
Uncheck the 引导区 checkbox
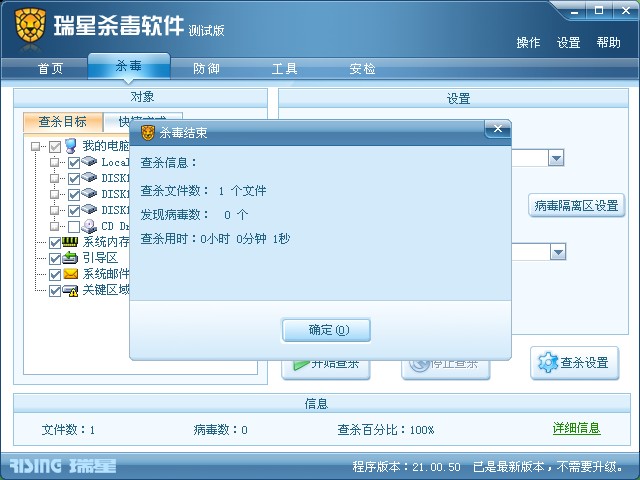point(55,259)
